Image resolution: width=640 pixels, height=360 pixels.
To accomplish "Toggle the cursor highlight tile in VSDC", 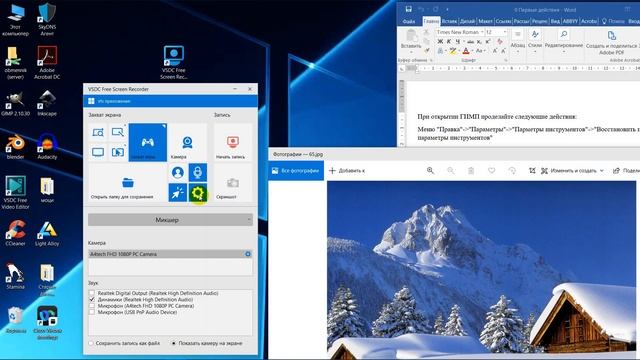I will 178,193.
